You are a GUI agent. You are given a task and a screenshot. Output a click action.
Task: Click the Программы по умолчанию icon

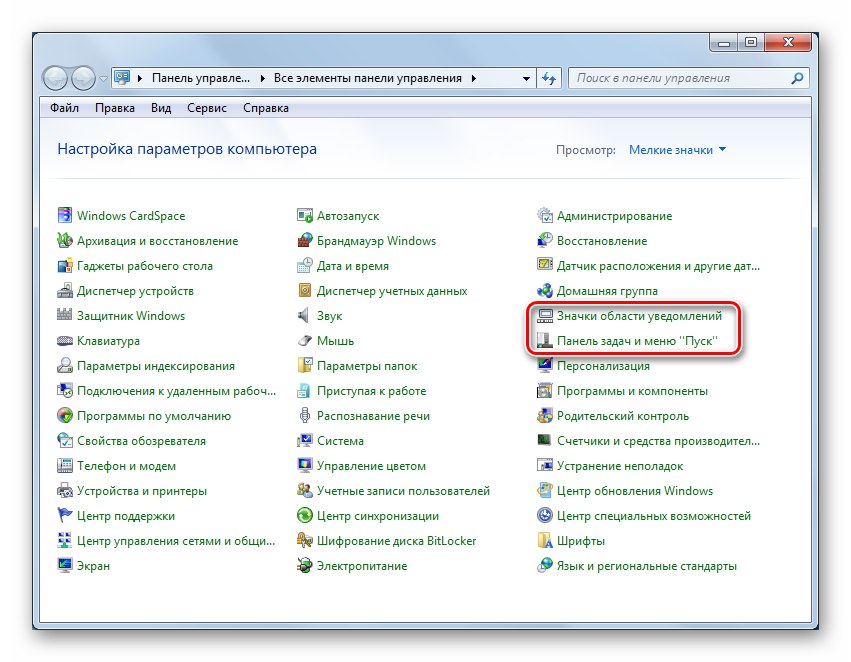click(x=65, y=416)
